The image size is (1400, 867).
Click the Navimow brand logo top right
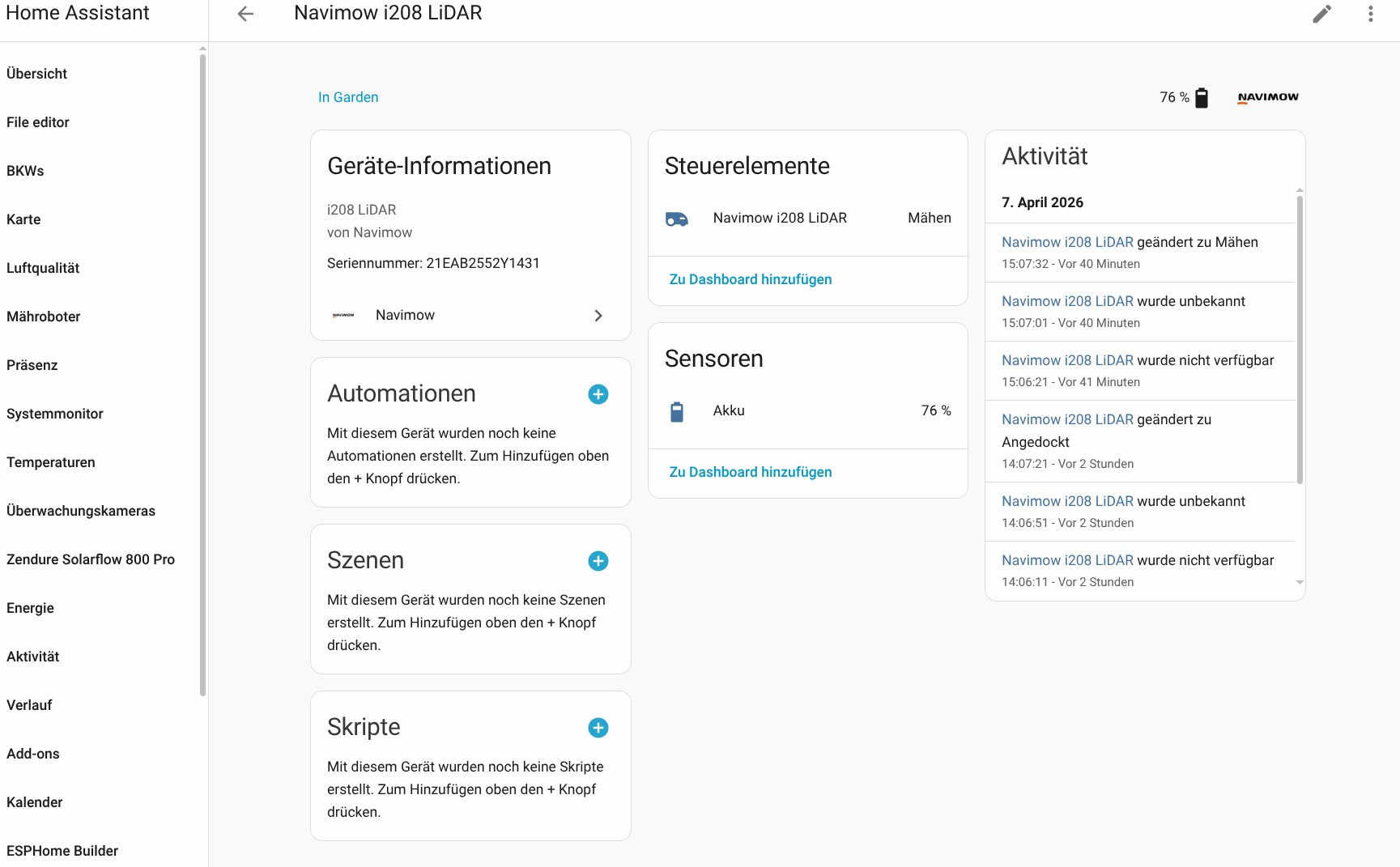tap(1267, 97)
